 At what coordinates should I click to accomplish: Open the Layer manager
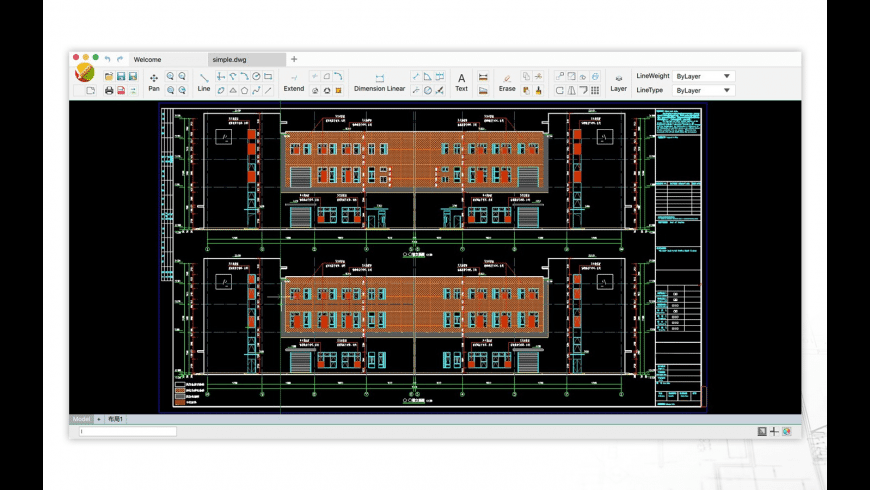coord(619,82)
